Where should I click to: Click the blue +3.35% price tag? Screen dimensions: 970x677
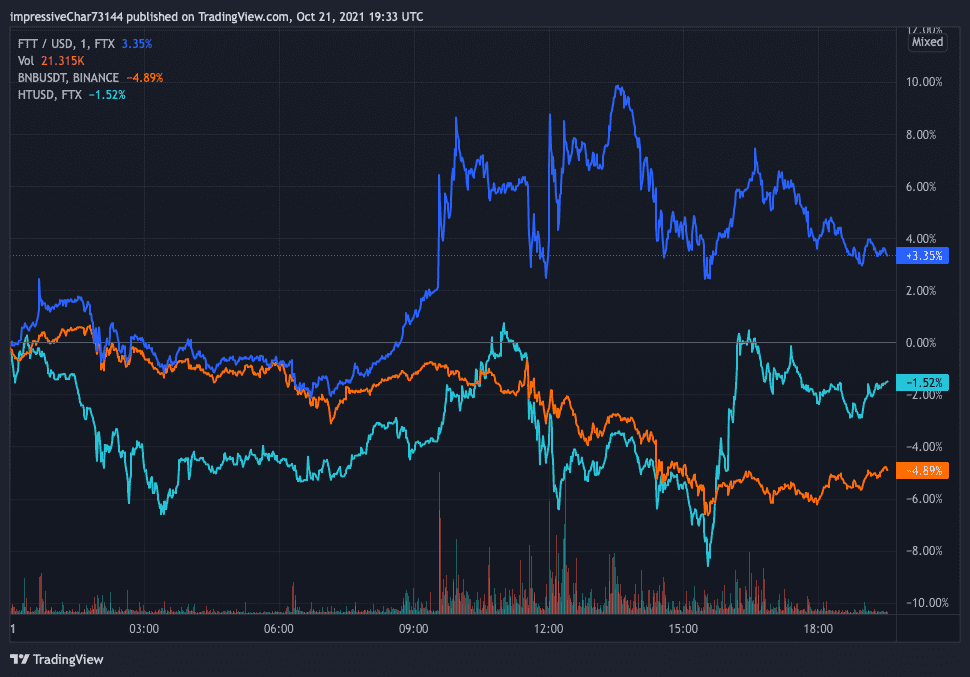(925, 256)
